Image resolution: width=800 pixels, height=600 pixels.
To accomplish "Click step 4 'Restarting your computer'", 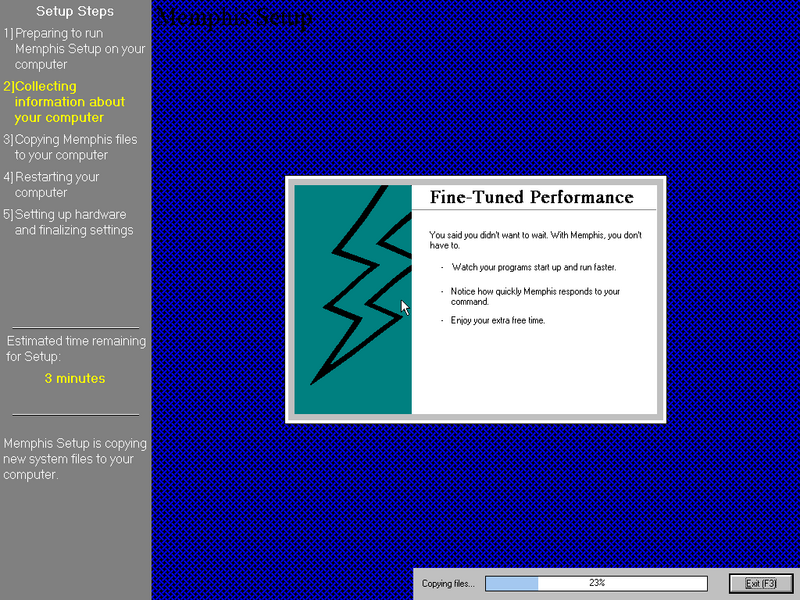I will click(52, 185).
